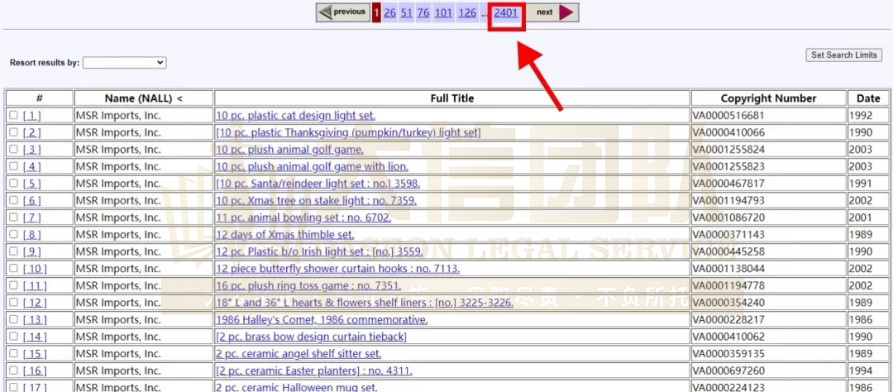Viewport: 893px width, 392px height.
Task: Click the Copyright Number column header
Action: click(768, 99)
